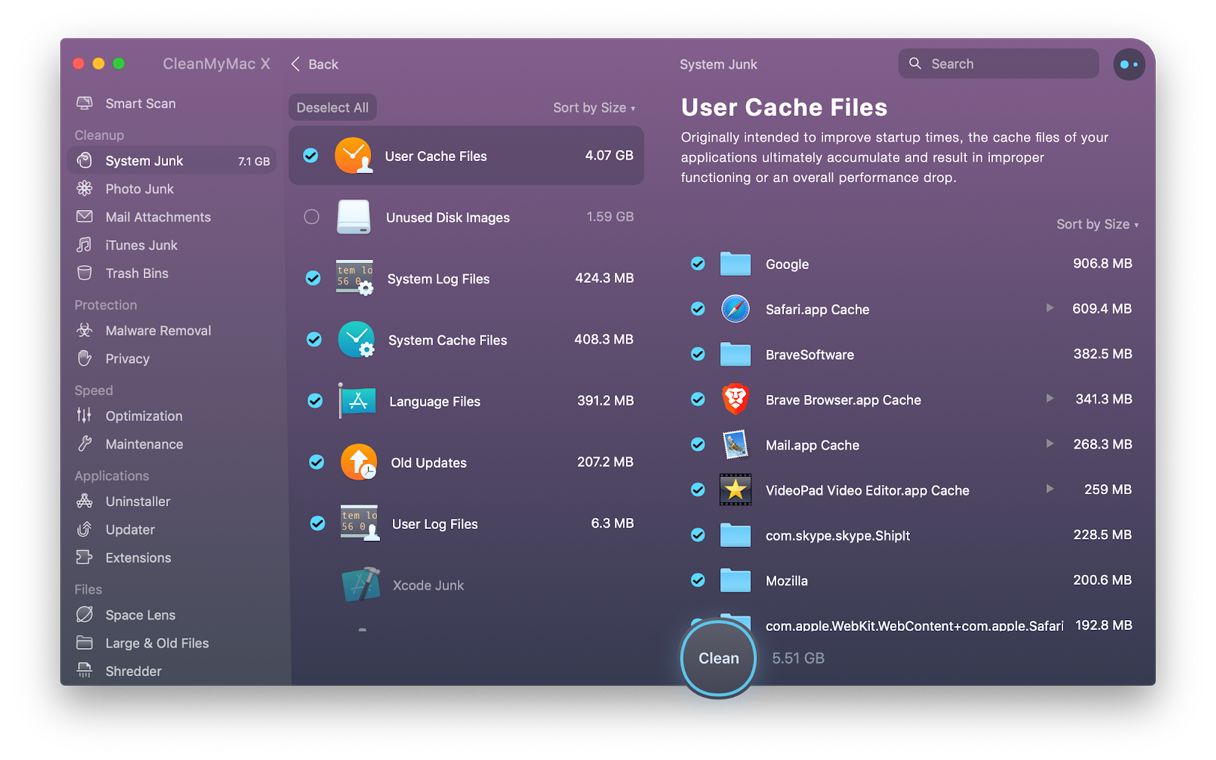This screenshot has width=1216, height=760.
Task: Open the Optimization section
Action: click(171, 415)
